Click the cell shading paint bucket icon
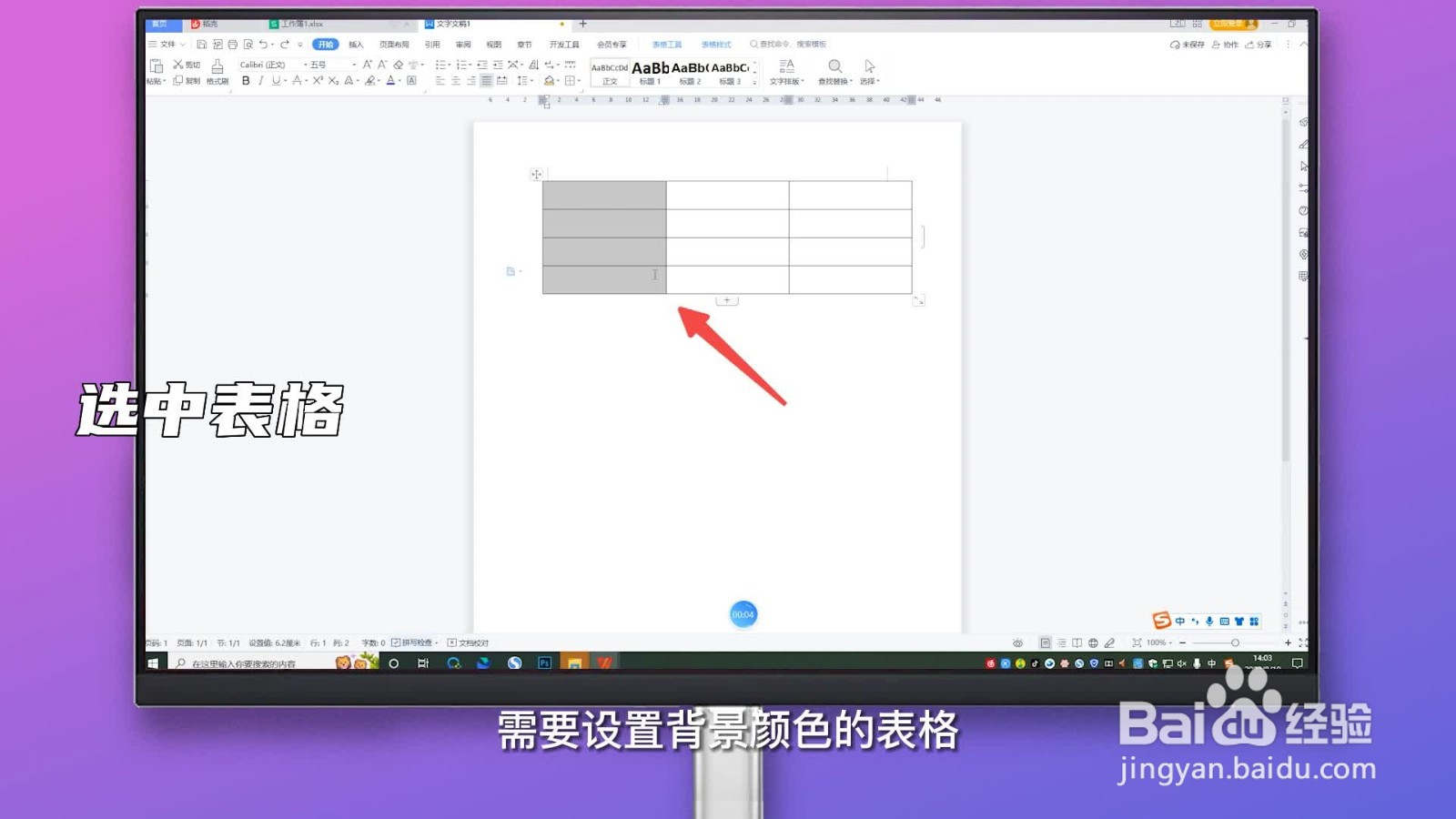Image resolution: width=1456 pixels, height=819 pixels. tap(549, 81)
